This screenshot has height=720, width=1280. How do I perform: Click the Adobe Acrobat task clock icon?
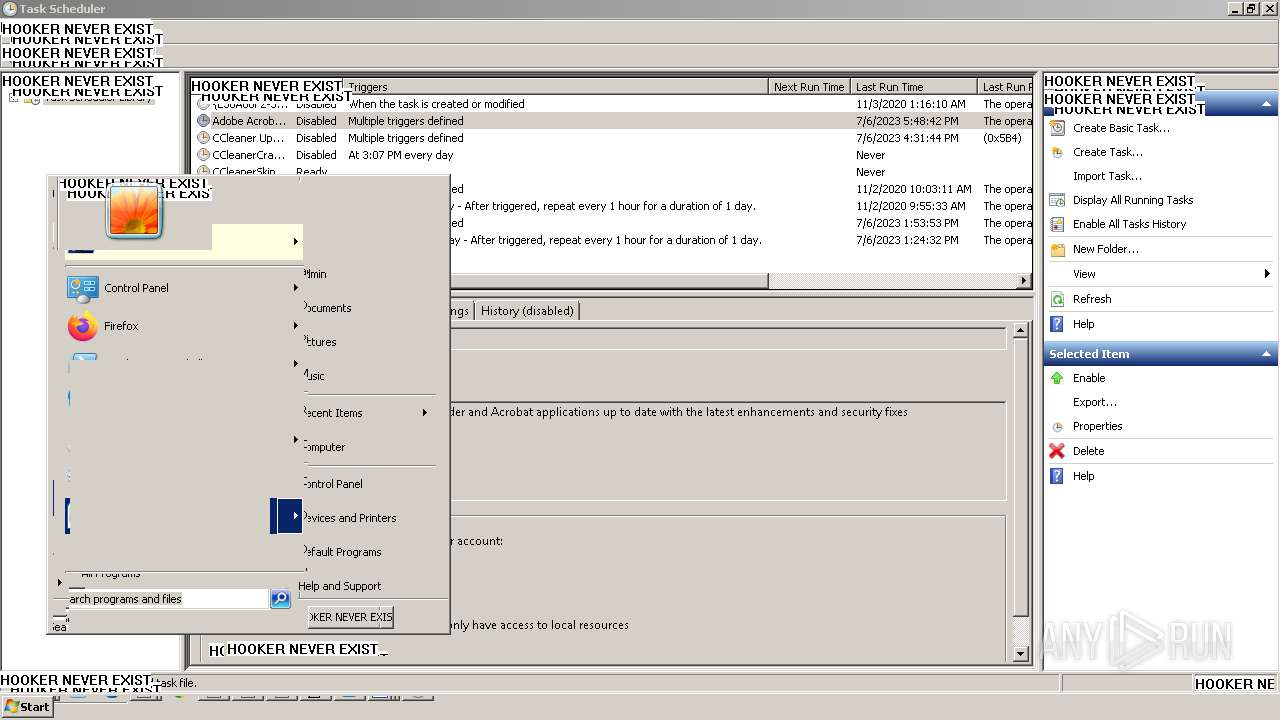coord(203,121)
